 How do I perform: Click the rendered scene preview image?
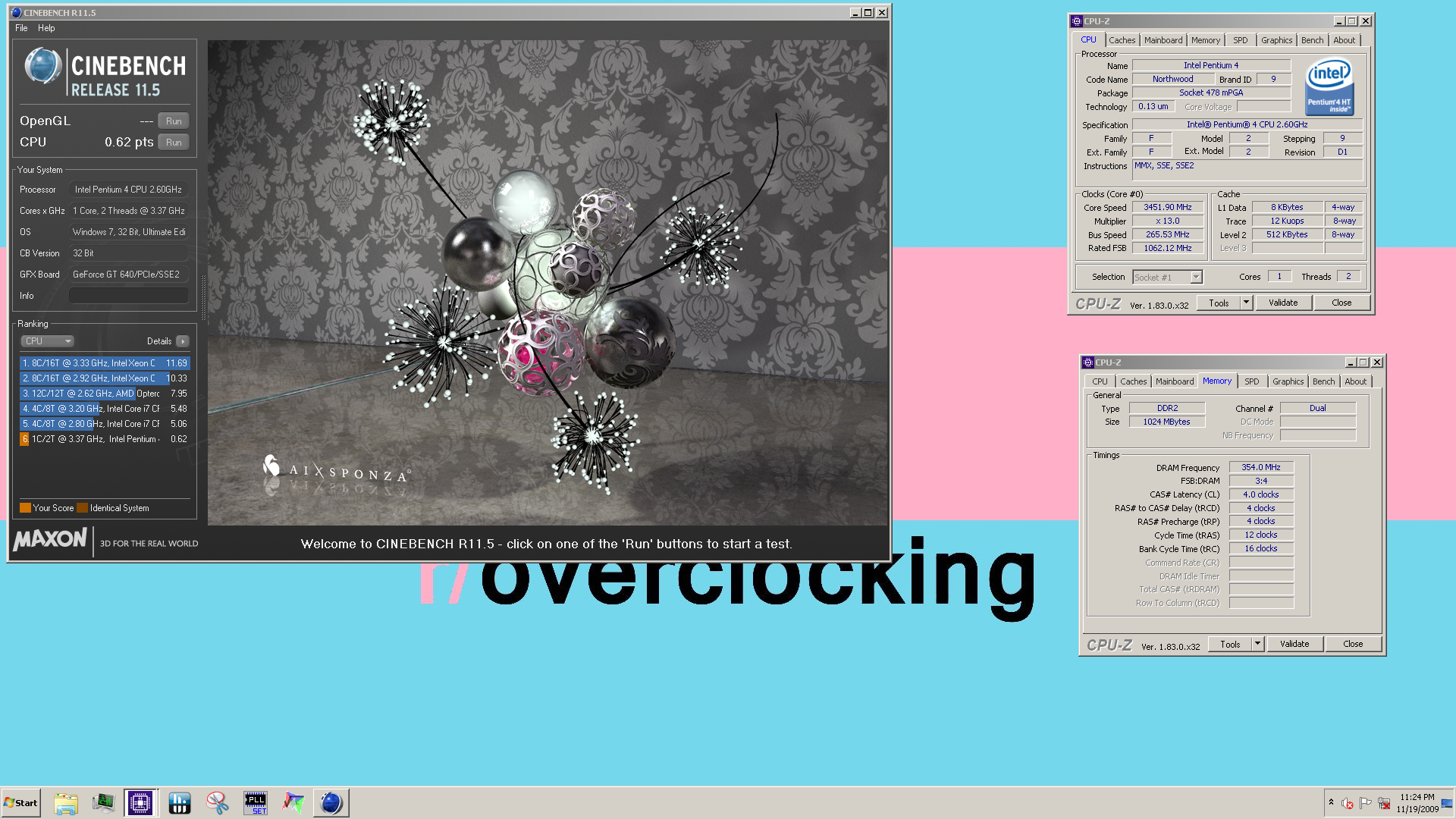point(548,283)
